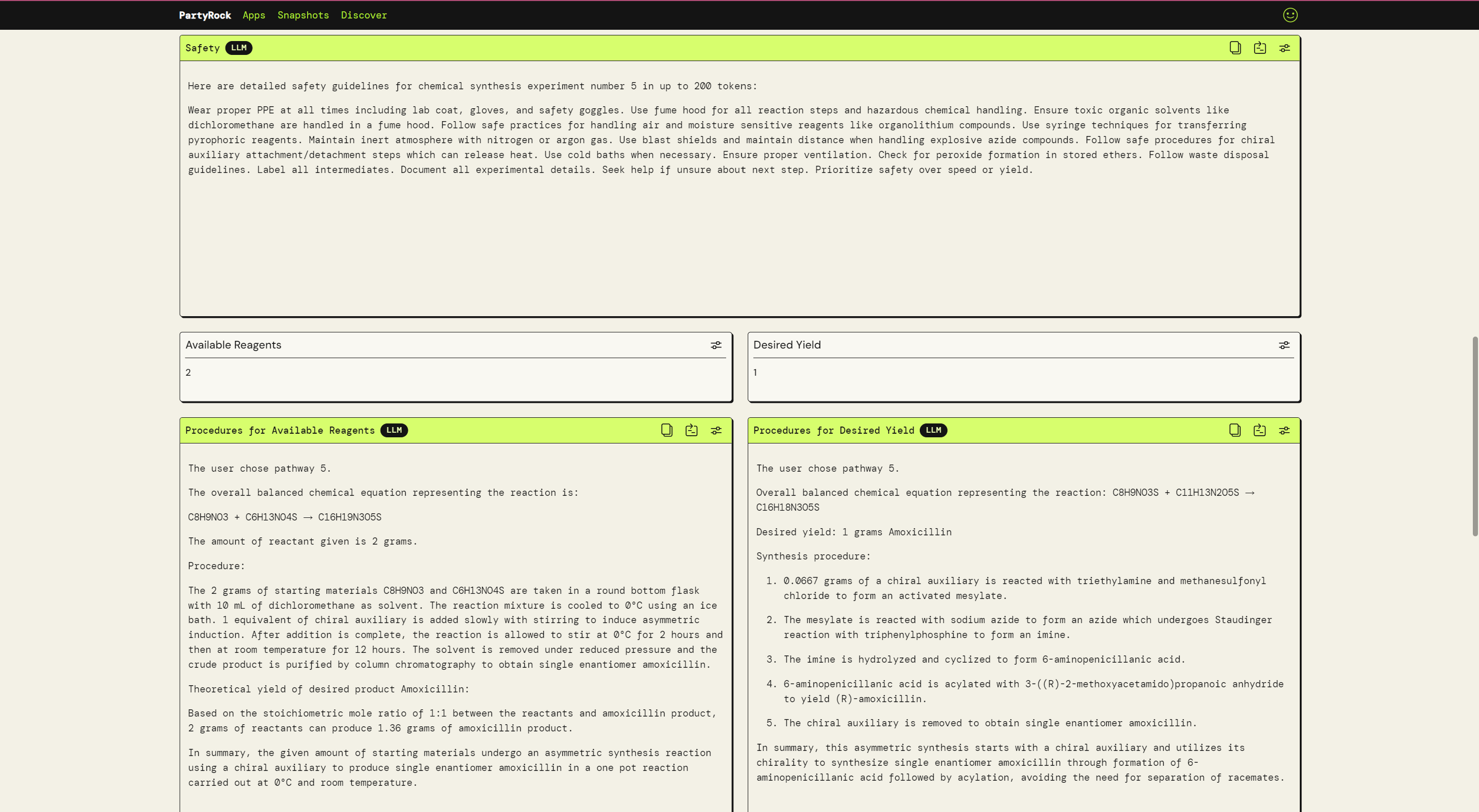The image size is (1479, 812).
Task: Open Procedures for Available Reagents edit settings
Action: (x=716, y=431)
